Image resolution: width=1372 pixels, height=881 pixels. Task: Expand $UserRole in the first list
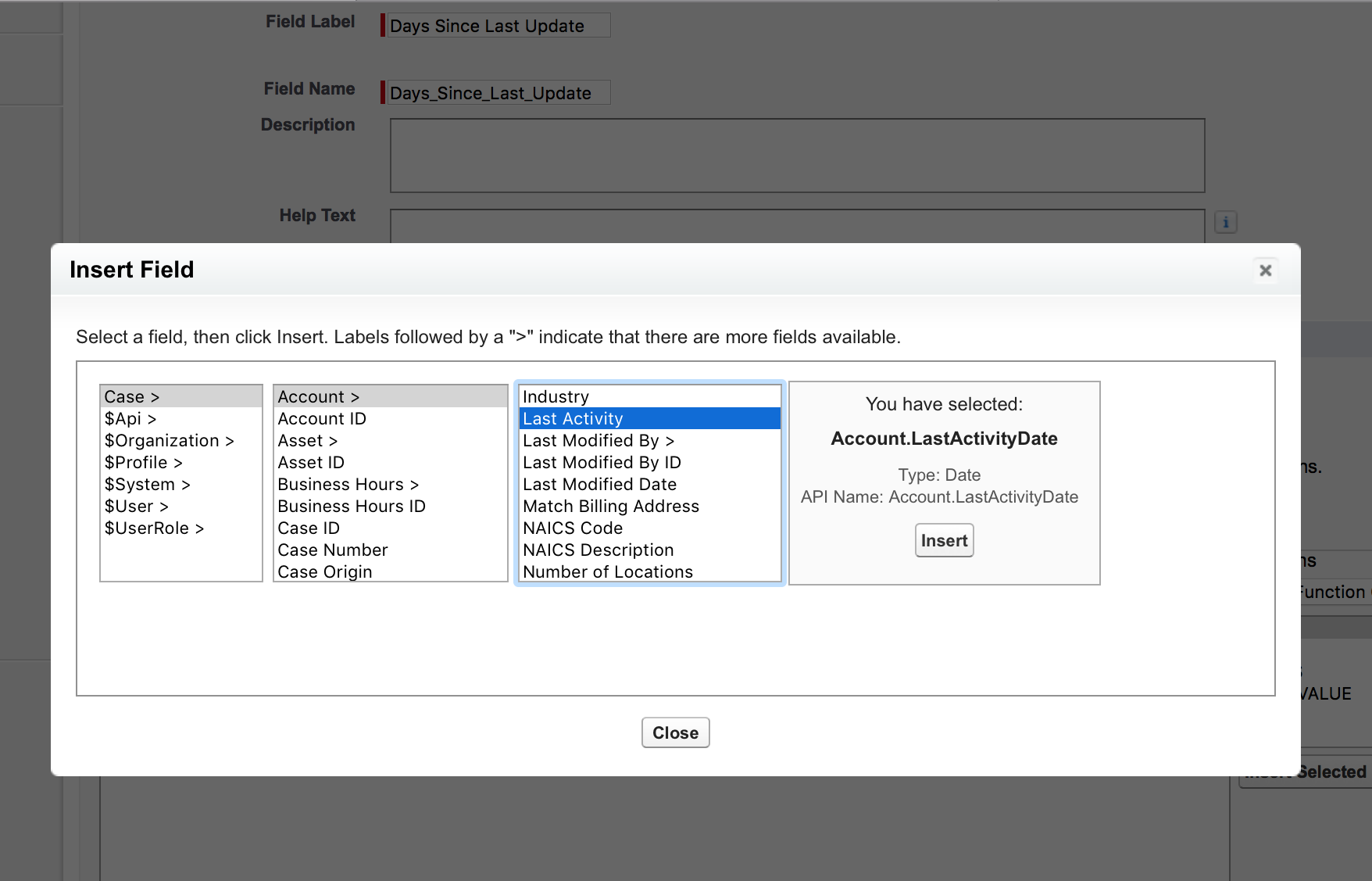coord(154,528)
